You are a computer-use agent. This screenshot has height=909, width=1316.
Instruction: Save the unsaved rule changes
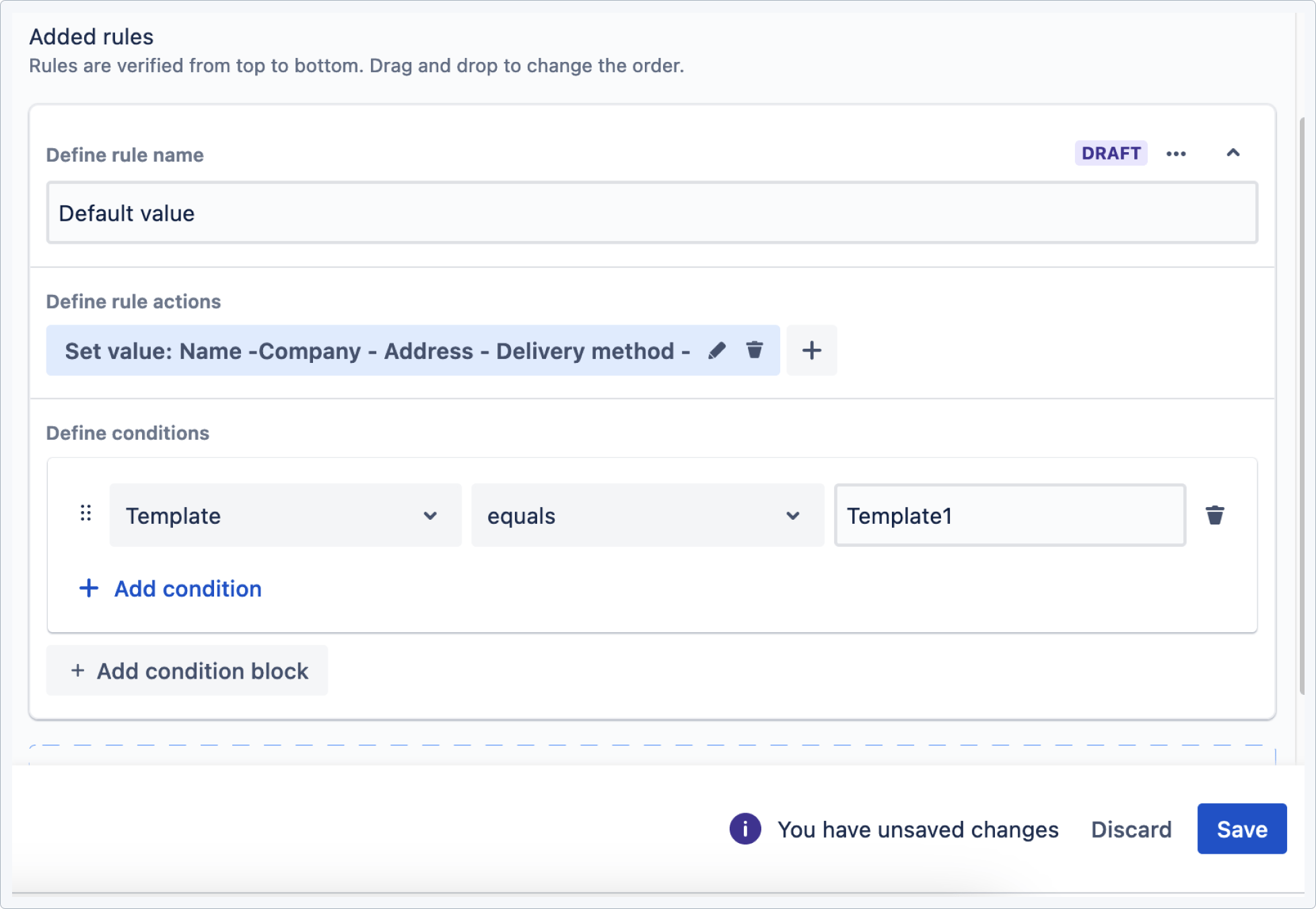tap(1241, 829)
